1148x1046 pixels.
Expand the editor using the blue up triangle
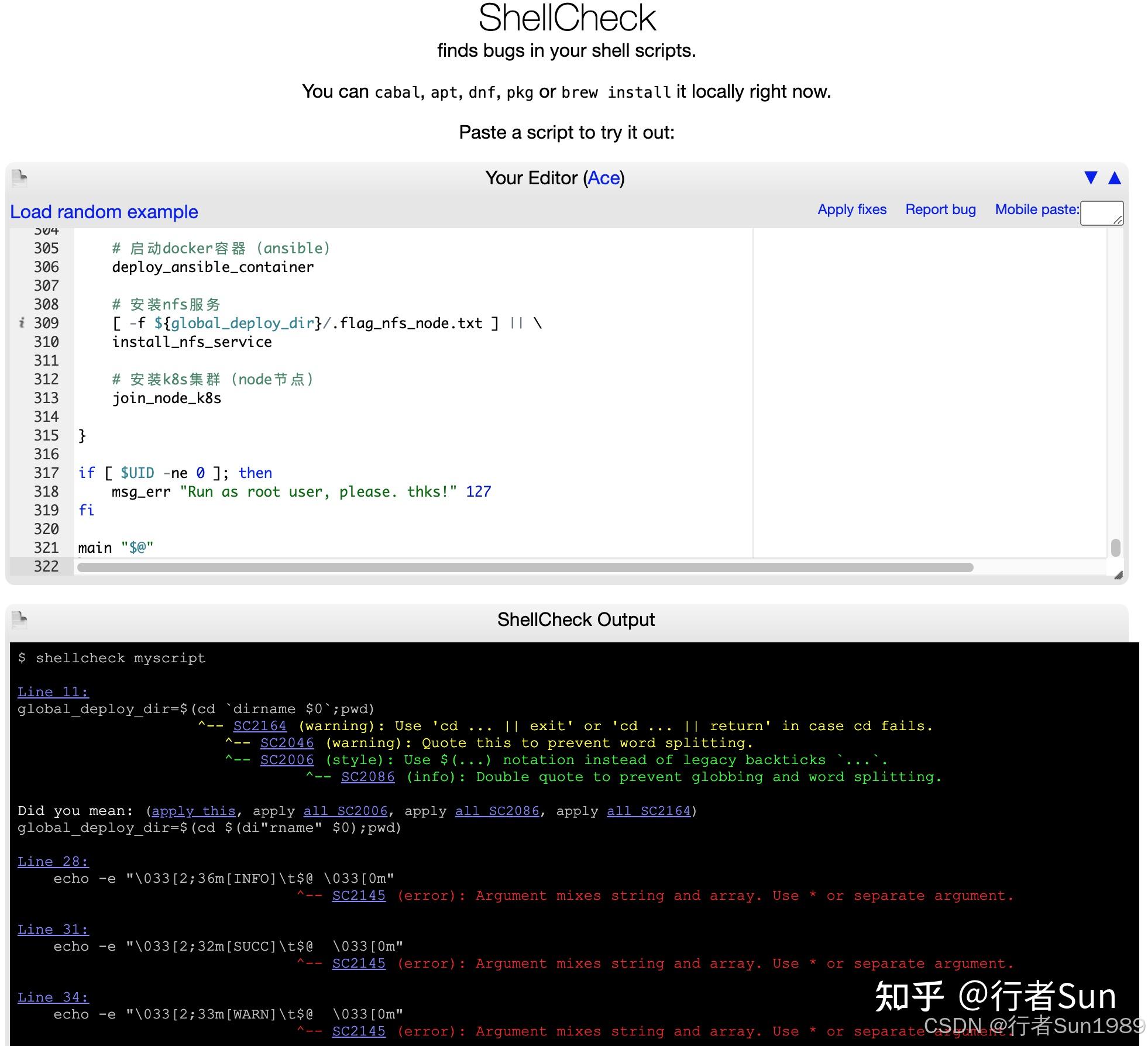tap(1113, 177)
